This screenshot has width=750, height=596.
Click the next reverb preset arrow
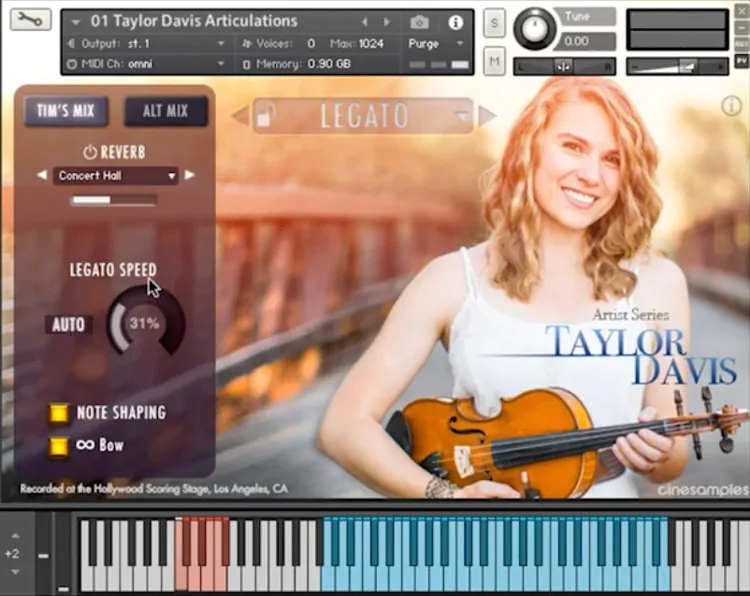pyautogui.click(x=190, y=175)
